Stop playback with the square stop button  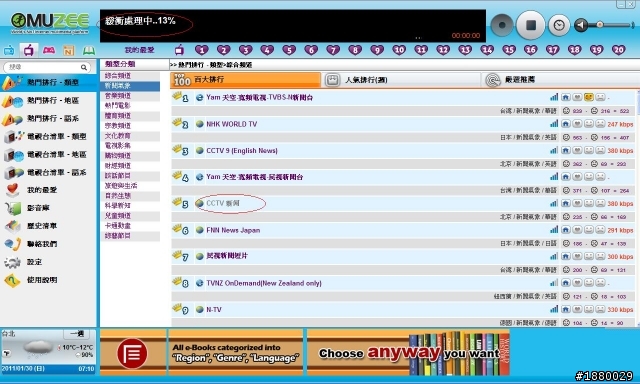[x=531, y=25]
